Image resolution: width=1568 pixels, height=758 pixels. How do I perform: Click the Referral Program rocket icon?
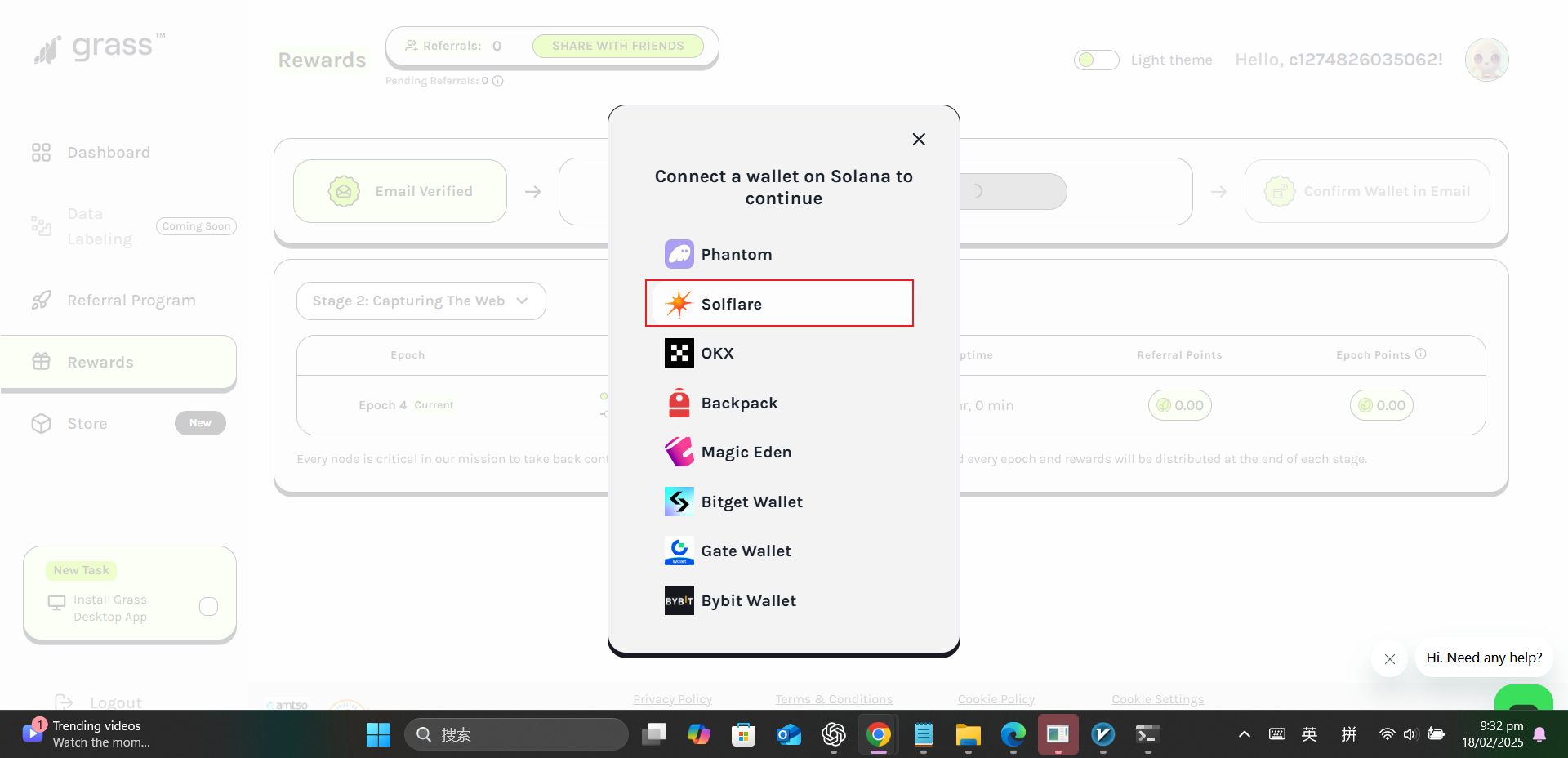41,301
